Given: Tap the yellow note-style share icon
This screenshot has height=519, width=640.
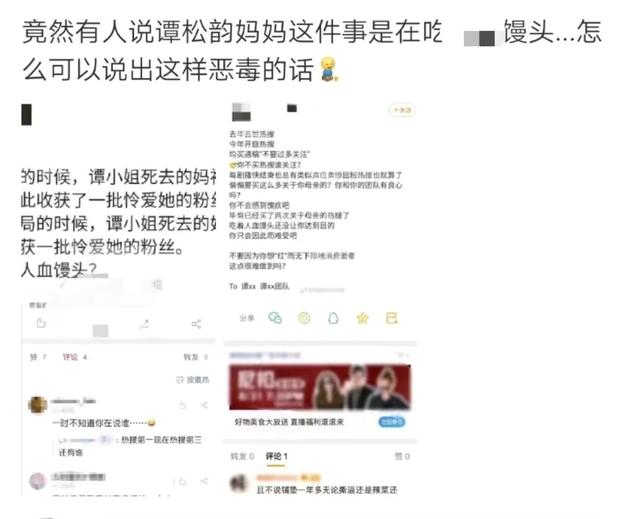Looking at the screenshot, I should 392,318.
